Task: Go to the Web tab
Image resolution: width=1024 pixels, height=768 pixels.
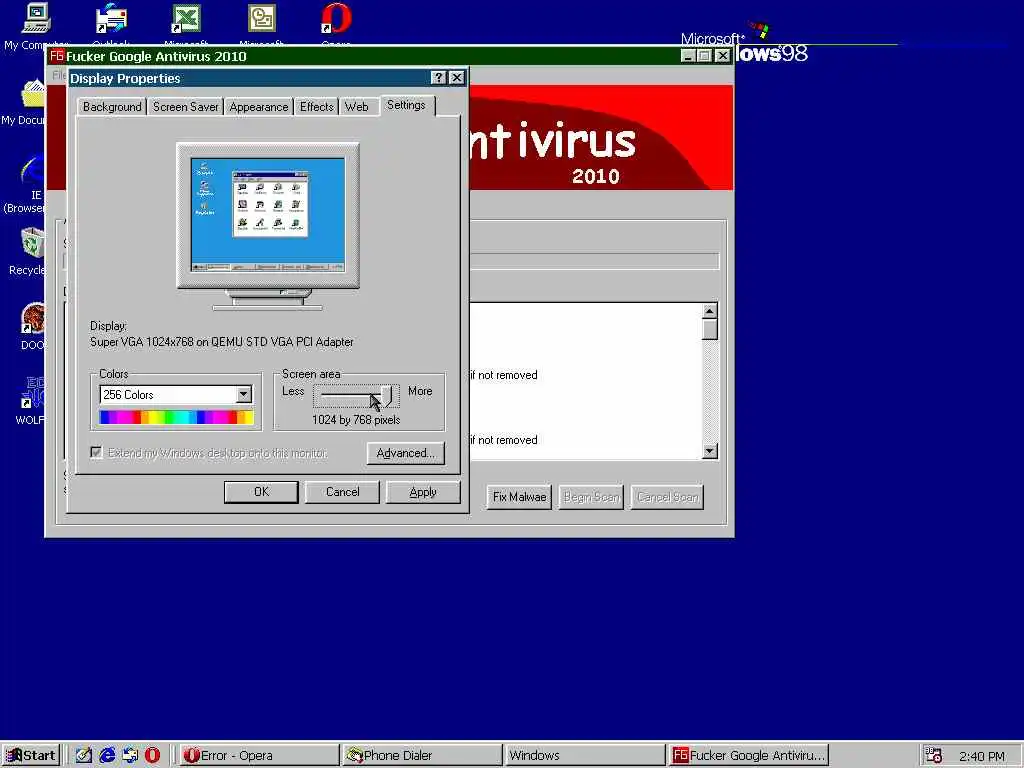Action: tap(357, 107)
